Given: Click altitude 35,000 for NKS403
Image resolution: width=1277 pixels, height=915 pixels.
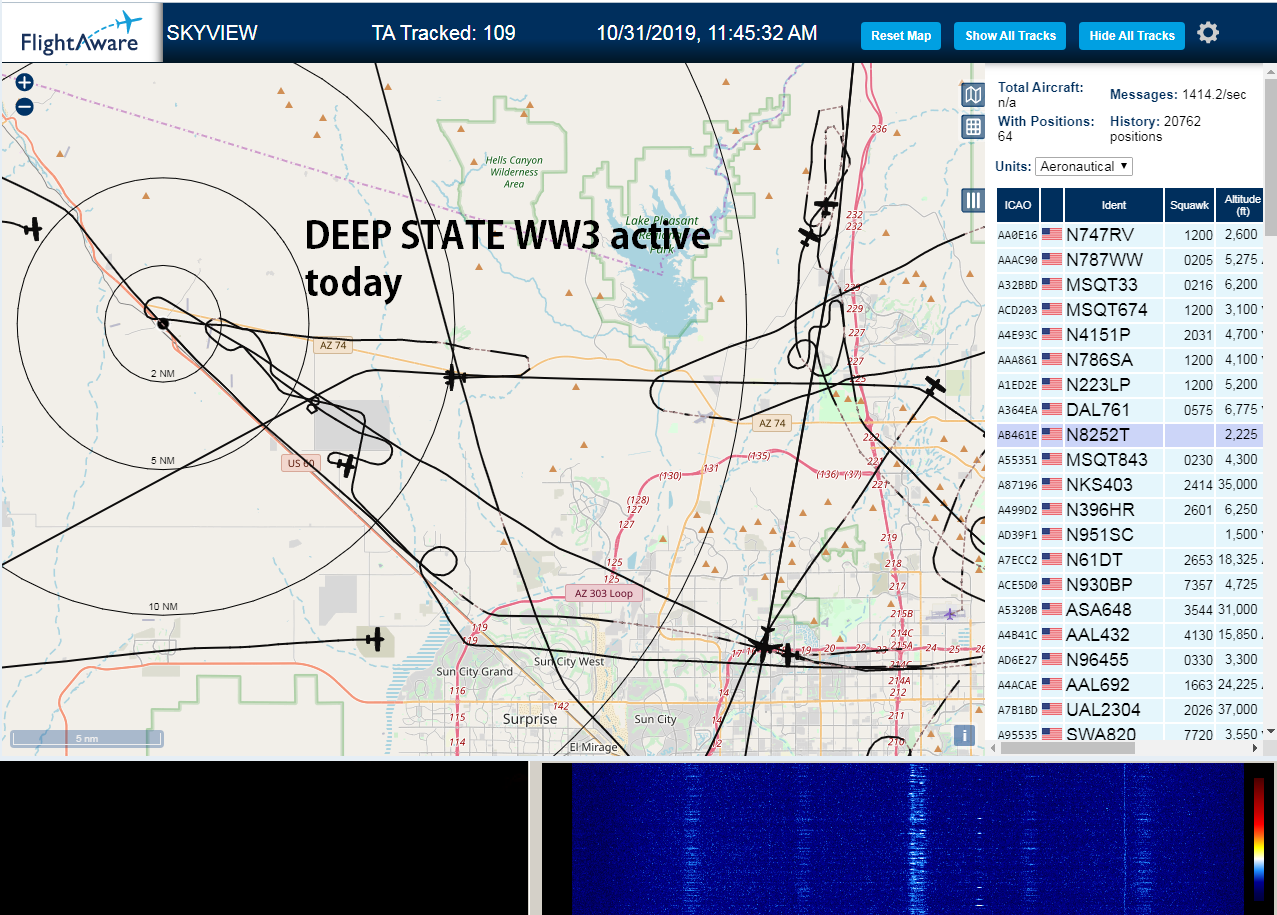Looking at the screenshot, I should [1238, 485].
